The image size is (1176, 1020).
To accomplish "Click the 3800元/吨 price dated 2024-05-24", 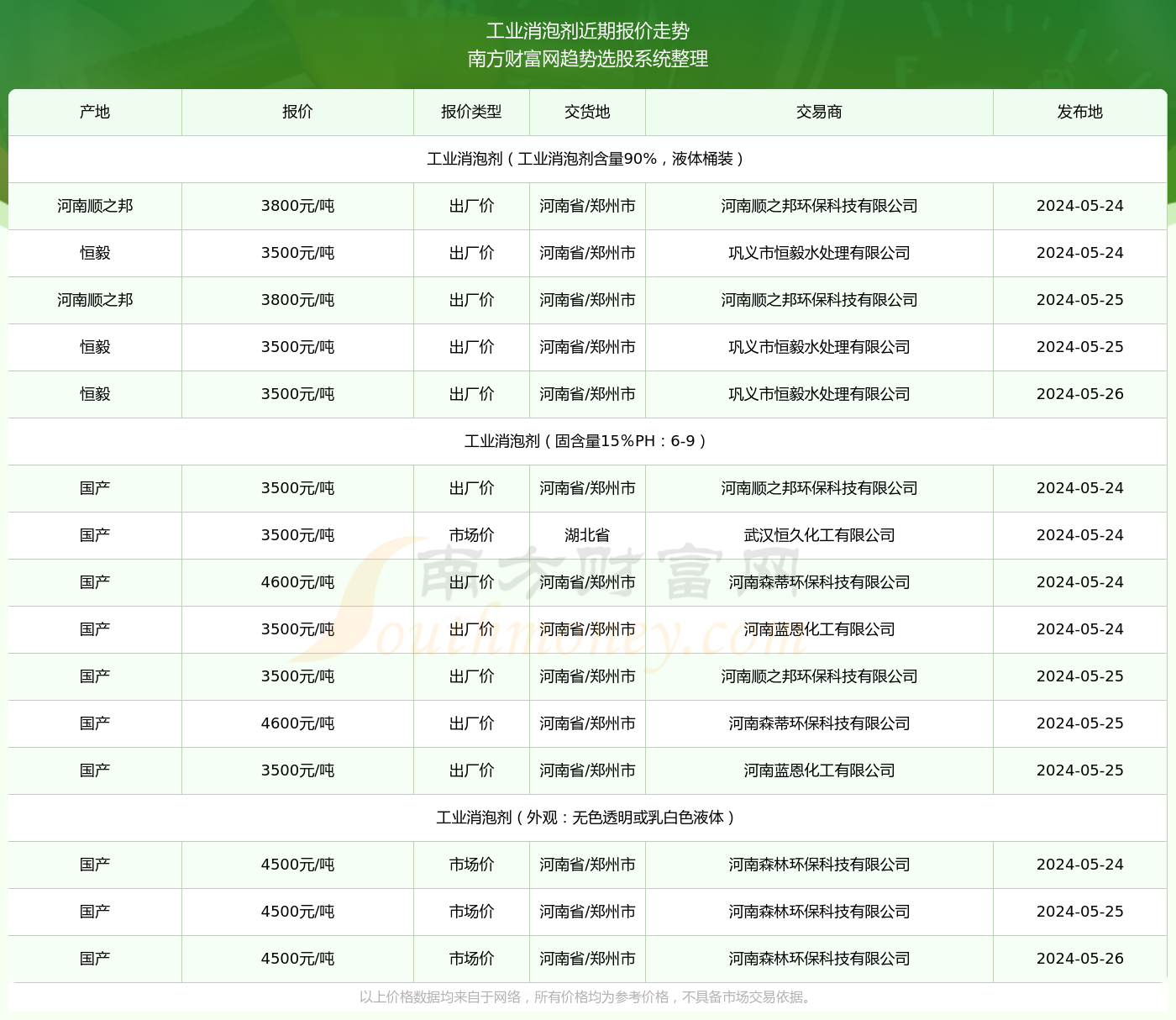I will [x=297, y=206].
